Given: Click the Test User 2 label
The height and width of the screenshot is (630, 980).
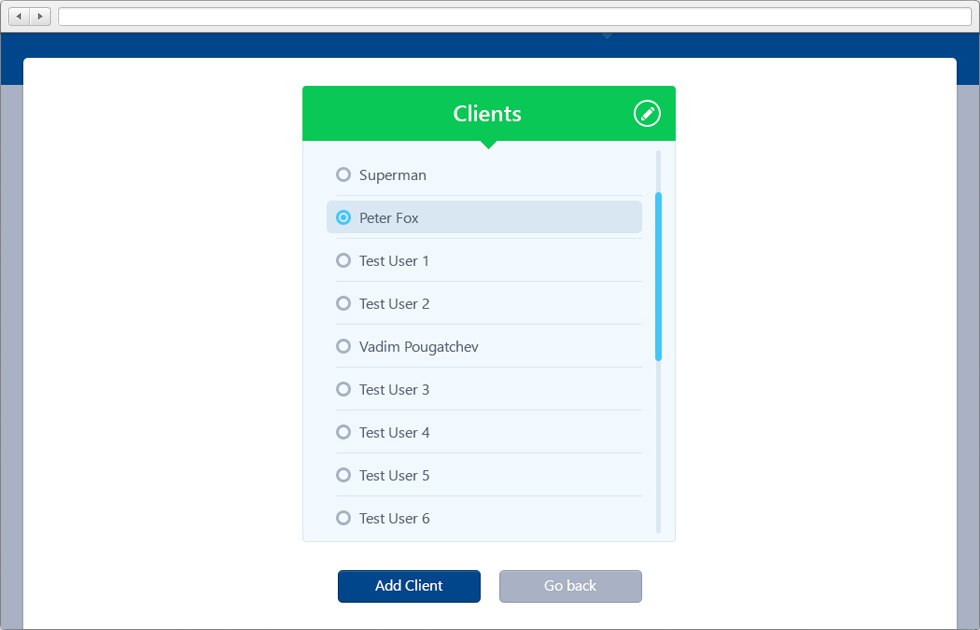Looking at the screenshot, I should tap(394, 304).
